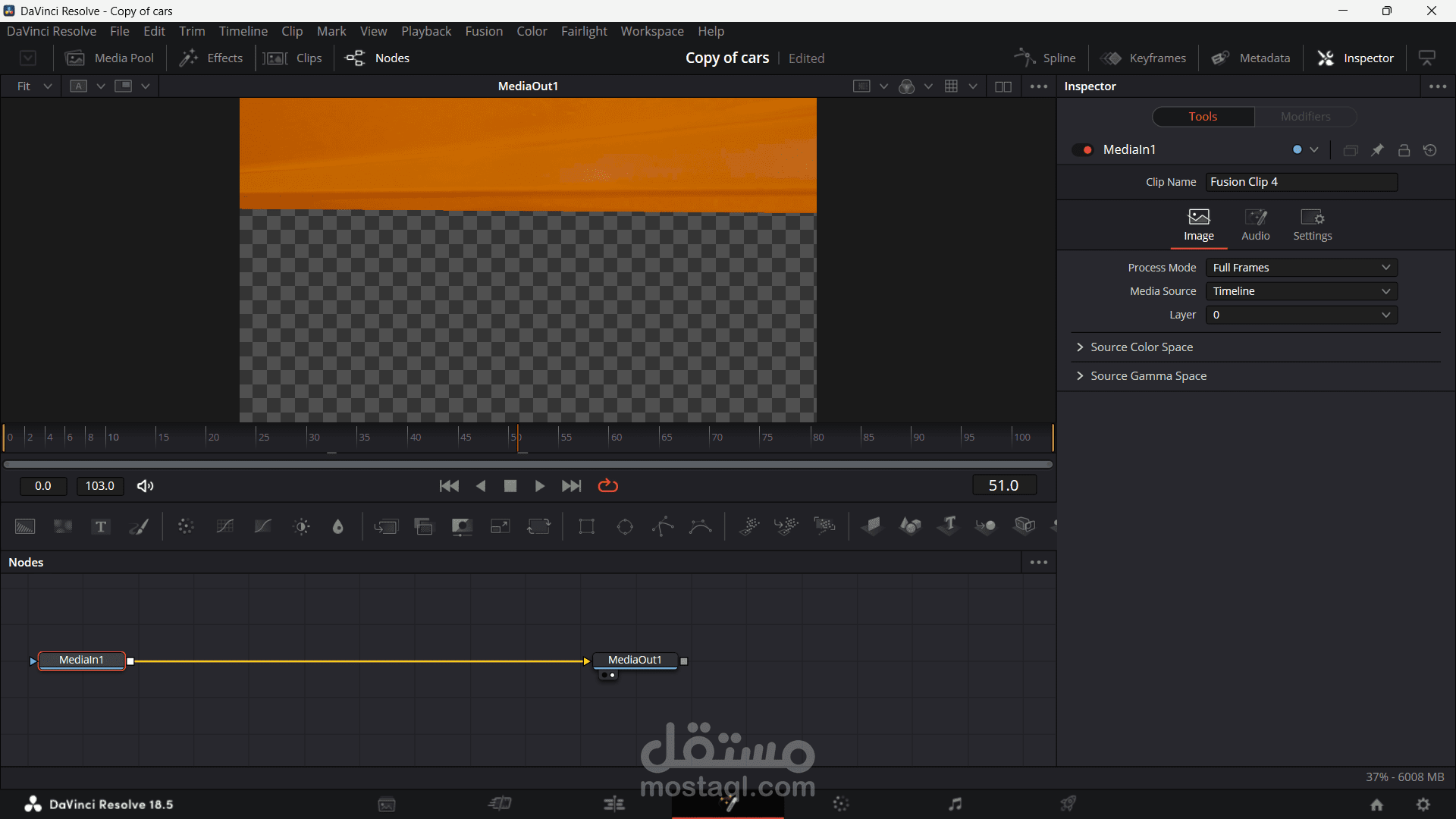
Task: Toggle MediaIn1 node enable switch
Action: pyautogui.click(x=1082, y=150)
